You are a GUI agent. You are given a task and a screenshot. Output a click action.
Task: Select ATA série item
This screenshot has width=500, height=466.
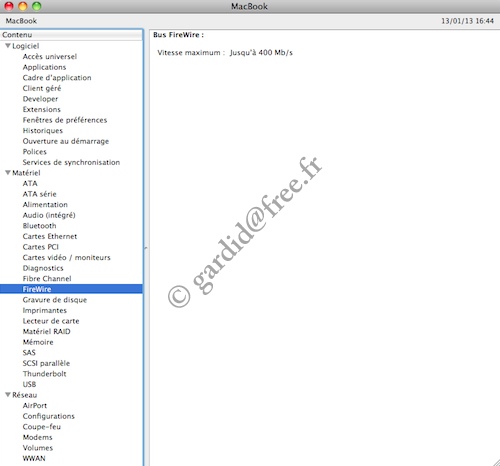pos(39,194)
